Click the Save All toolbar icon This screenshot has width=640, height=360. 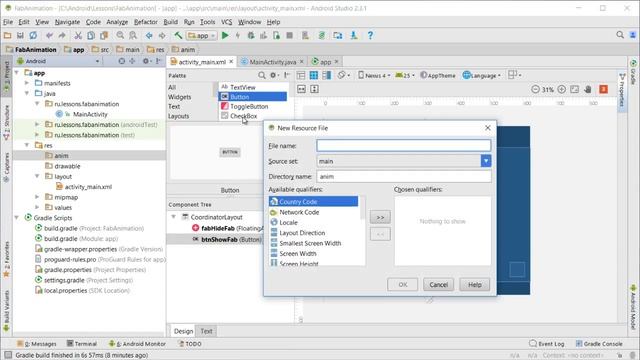(20, 36)
